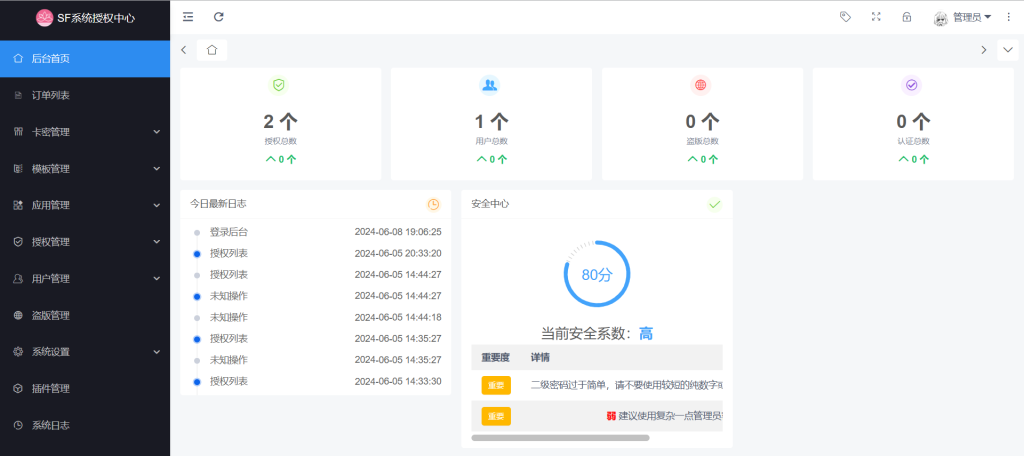Click the blue users icon above 用户总数
This screenshot has height=456, width=1024.
point(489,85)
